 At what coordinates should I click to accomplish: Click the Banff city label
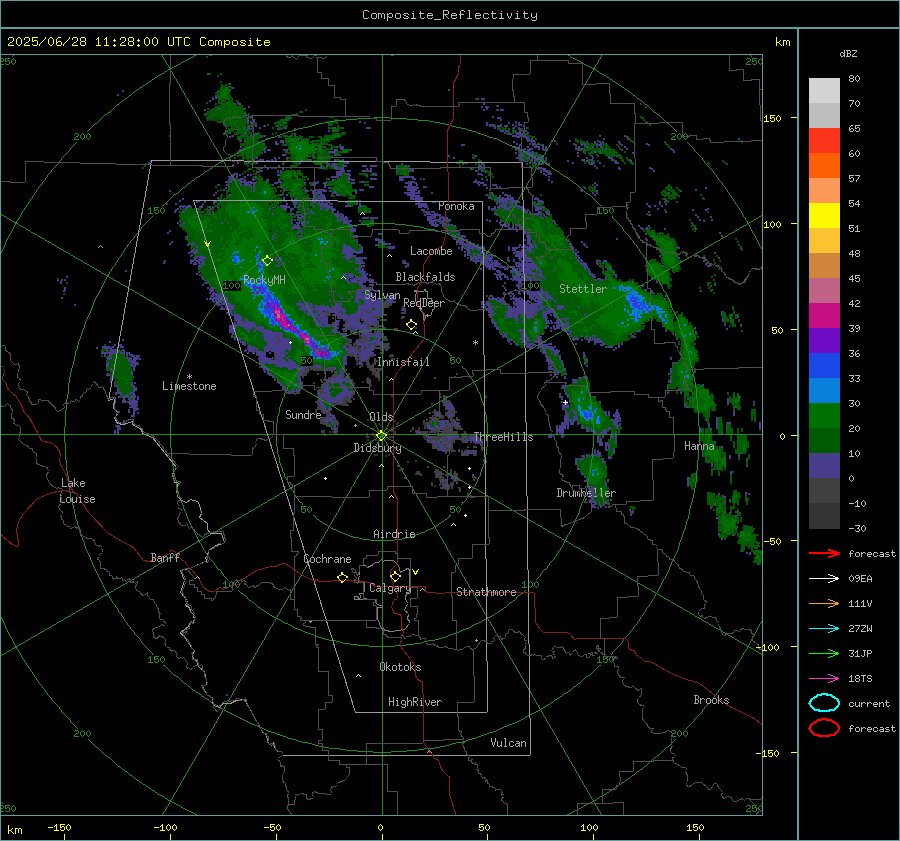pyautogui.click(x=165, y=558)
